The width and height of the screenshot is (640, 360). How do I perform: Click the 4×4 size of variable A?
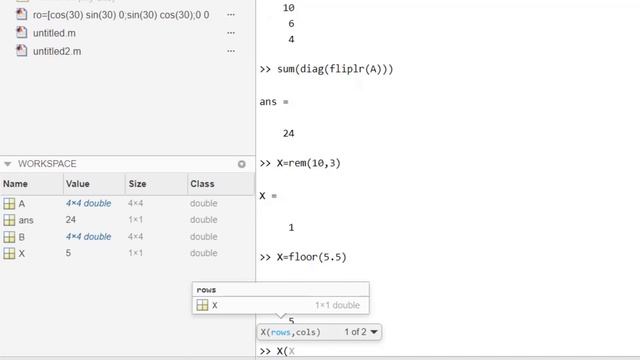point(136,203)
